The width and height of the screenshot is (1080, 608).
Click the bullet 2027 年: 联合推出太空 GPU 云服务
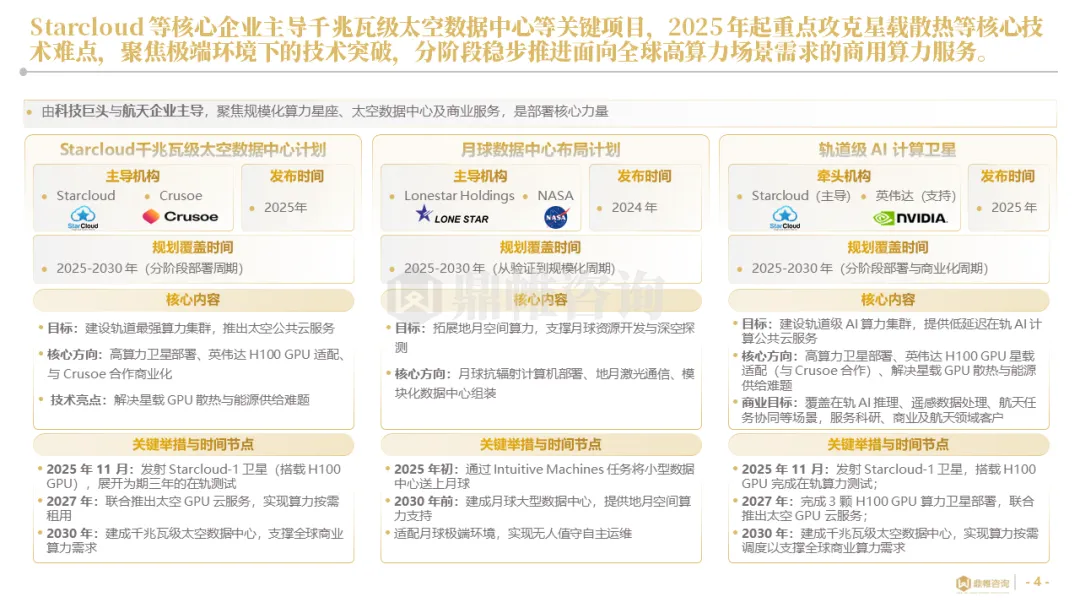(x=193, y=508)
